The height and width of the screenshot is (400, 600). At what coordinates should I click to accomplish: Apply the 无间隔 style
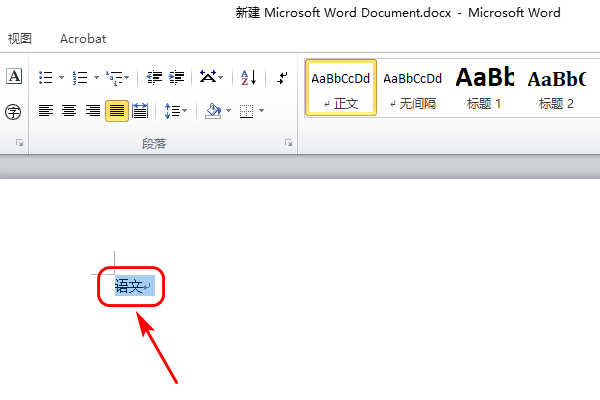tap(412, 88)
